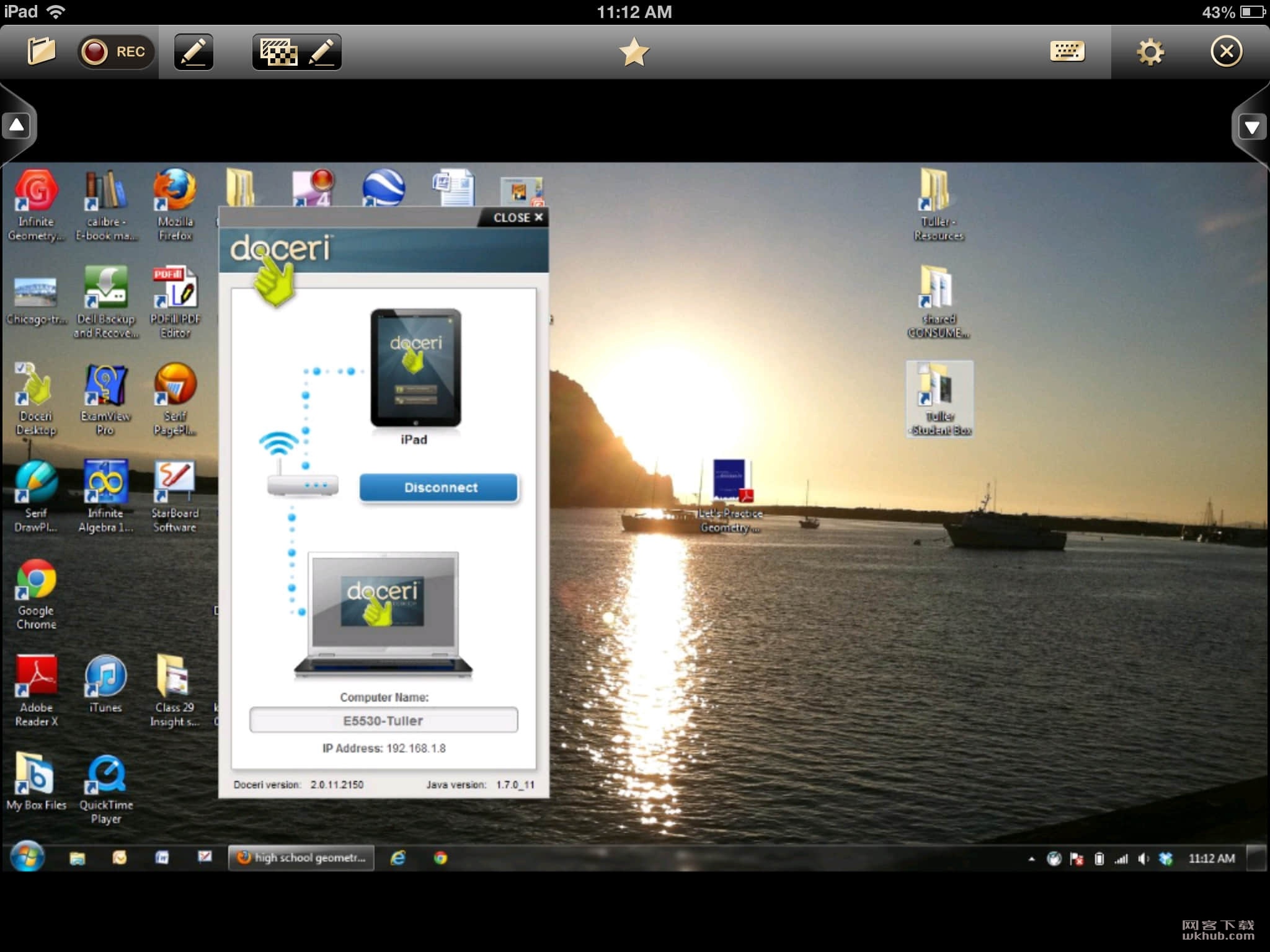Tap the gold star favorites icon
This screenshot has width=1270, height=952.
(x=634, y=51)
